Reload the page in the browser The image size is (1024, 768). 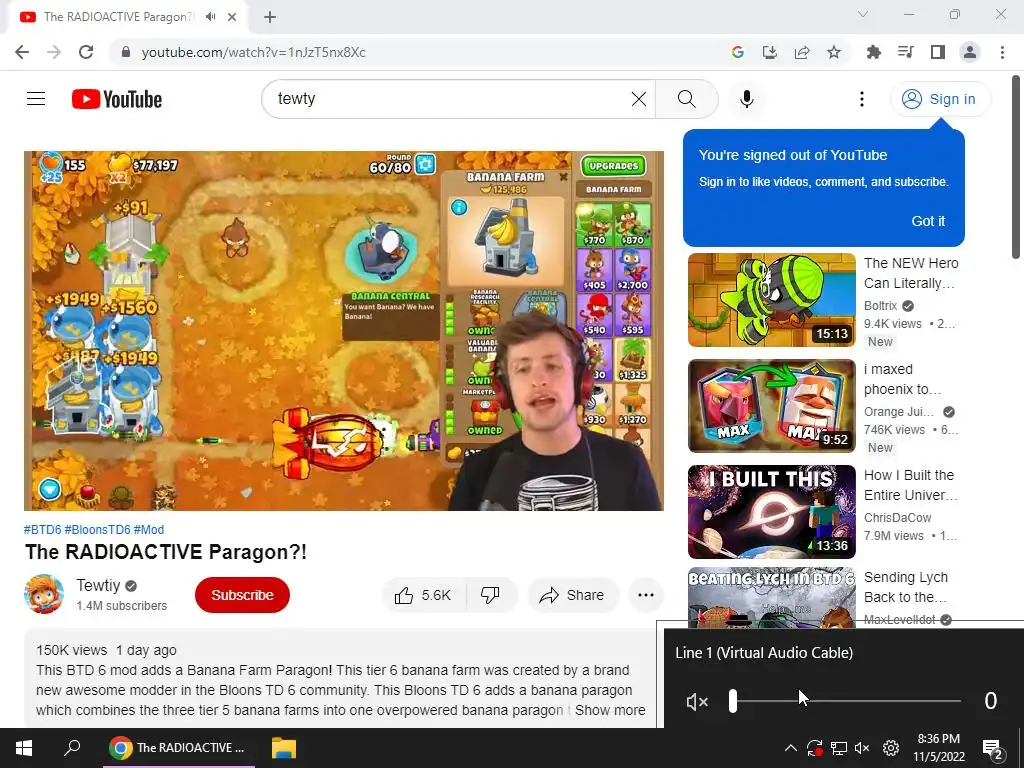(86, 52)
